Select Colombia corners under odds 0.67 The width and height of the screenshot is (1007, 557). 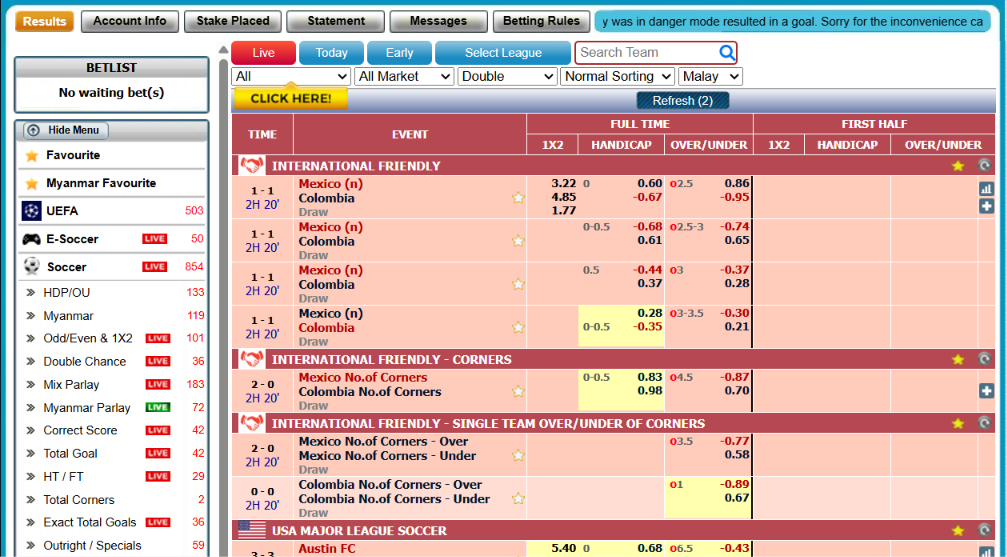tap(737, 498)
